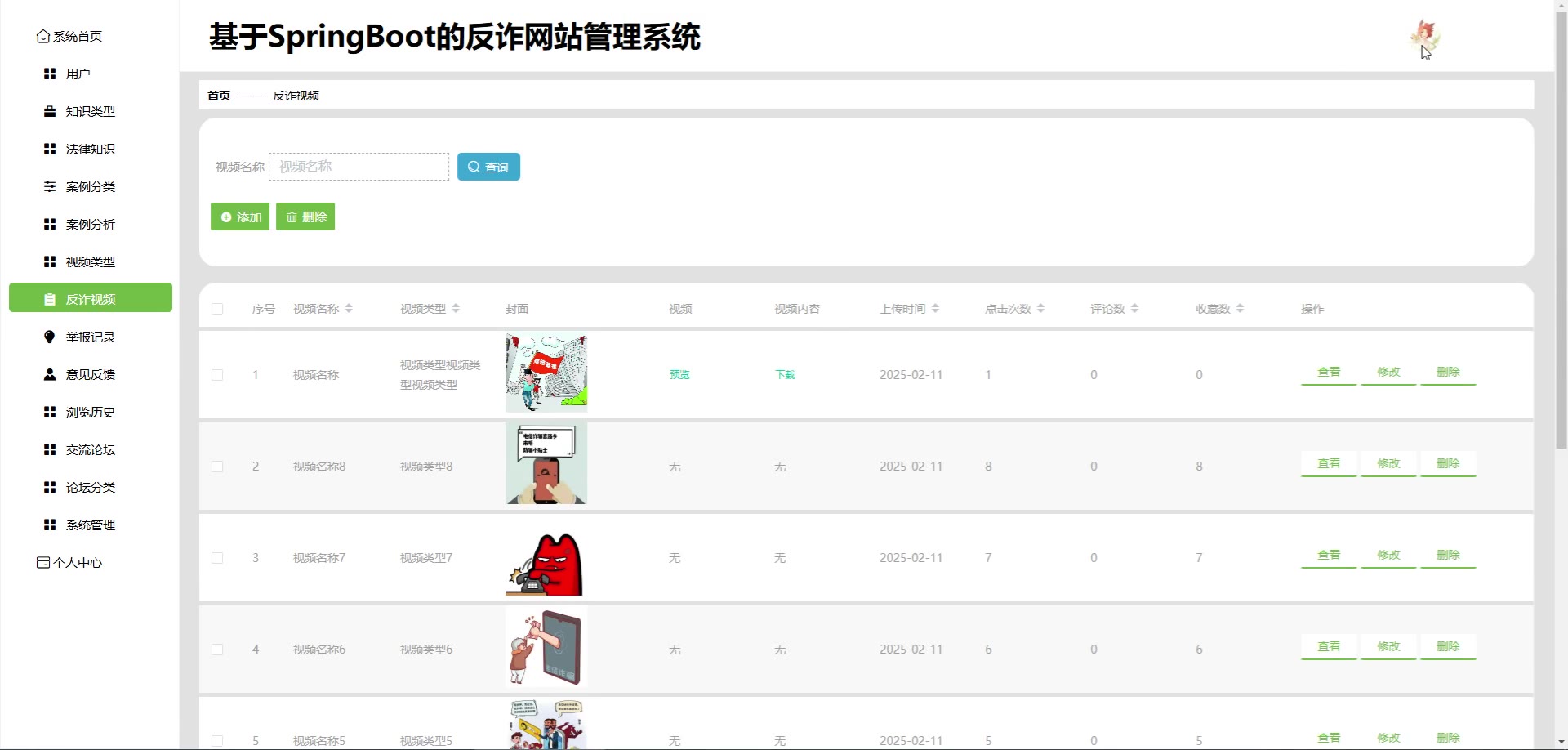Click the grid icon beside 论坛分类
Image resolution: width=1568 pixels, height=750 pixels.
(x=50, y=487)
